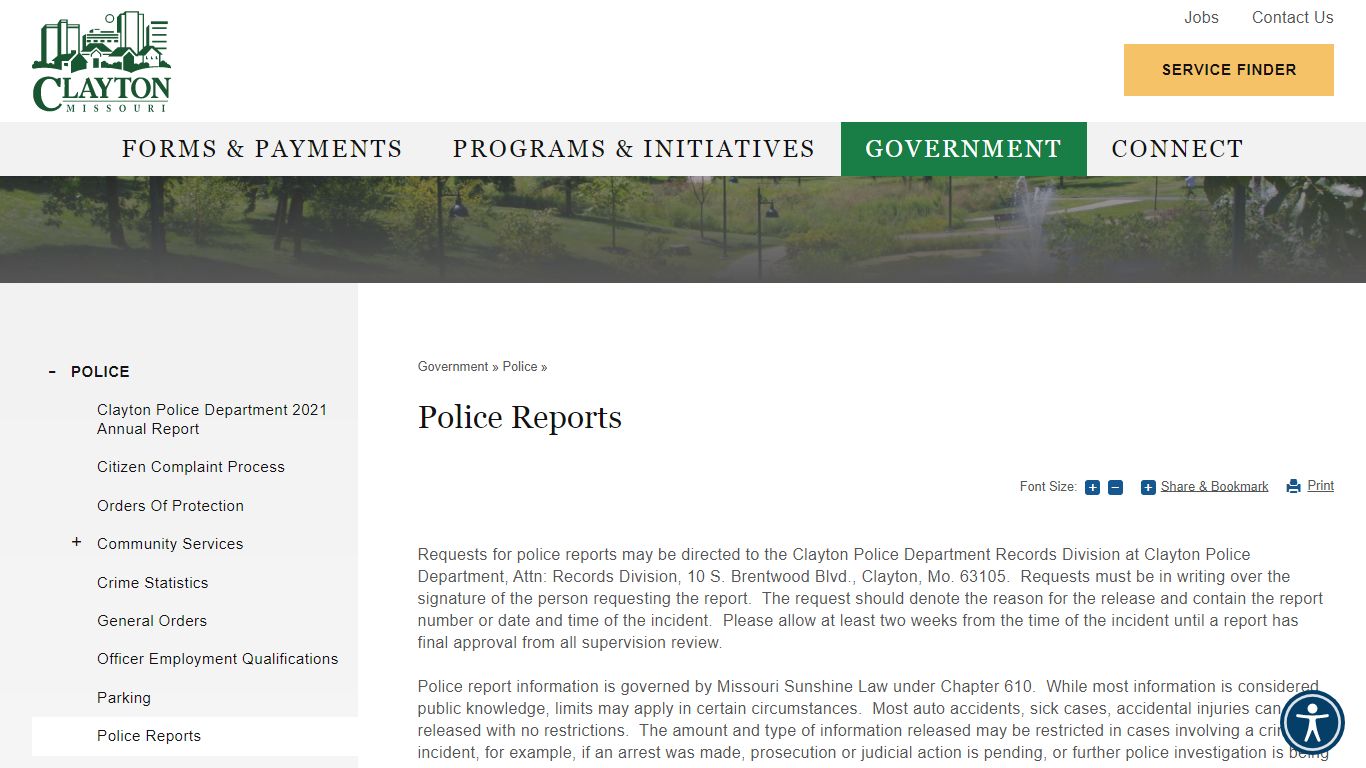Screen dimensions: 1366x768
Task: Decrease font size with minus icon
Action: click(x=1115, y=487)
